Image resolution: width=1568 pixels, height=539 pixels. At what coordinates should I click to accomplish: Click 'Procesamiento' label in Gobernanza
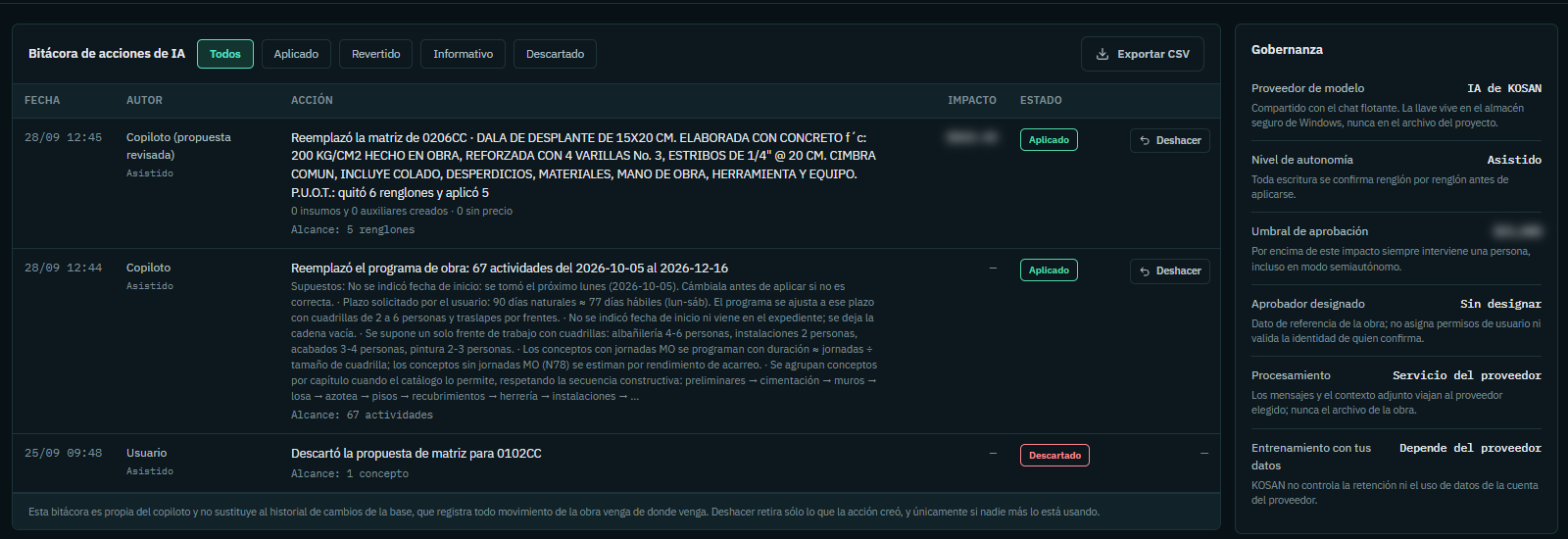[1291, 375]
